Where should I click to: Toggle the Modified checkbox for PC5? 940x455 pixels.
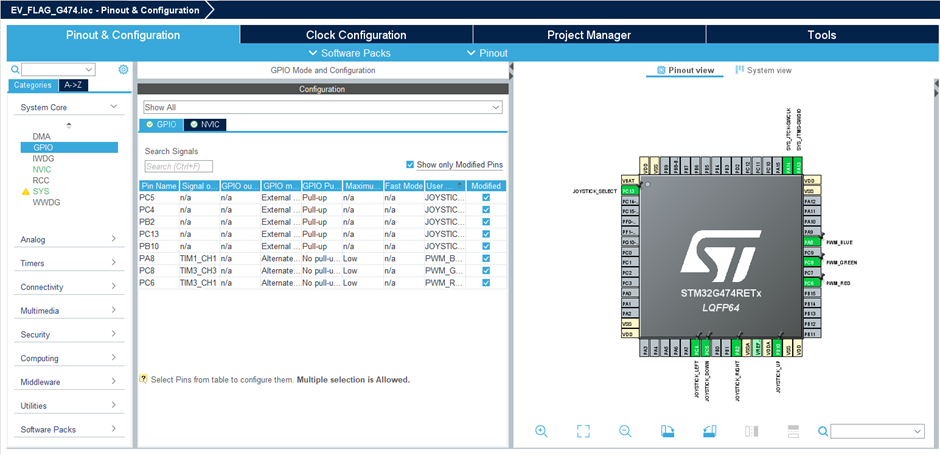(486, 198)
